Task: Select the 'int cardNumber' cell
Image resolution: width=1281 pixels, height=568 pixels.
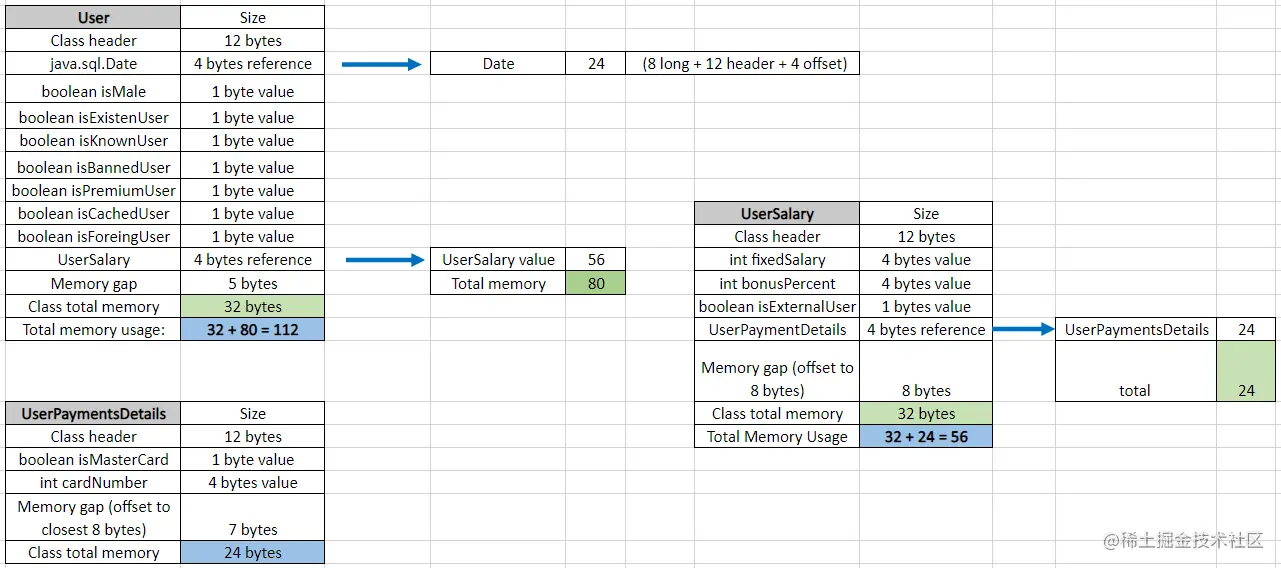Action: (93, 482)
